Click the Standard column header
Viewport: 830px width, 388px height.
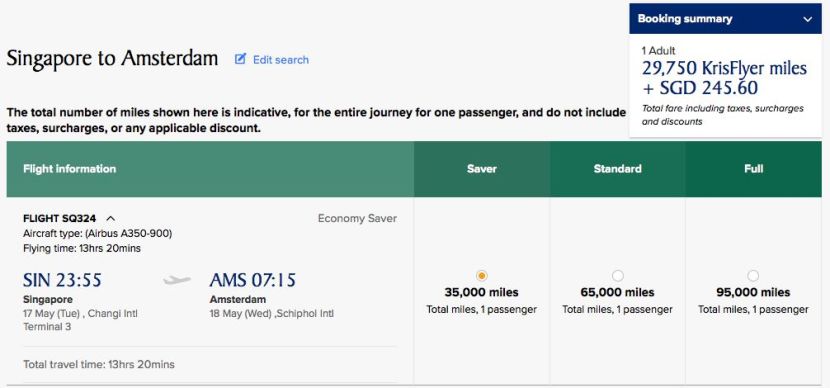click(x=617, y=169)
